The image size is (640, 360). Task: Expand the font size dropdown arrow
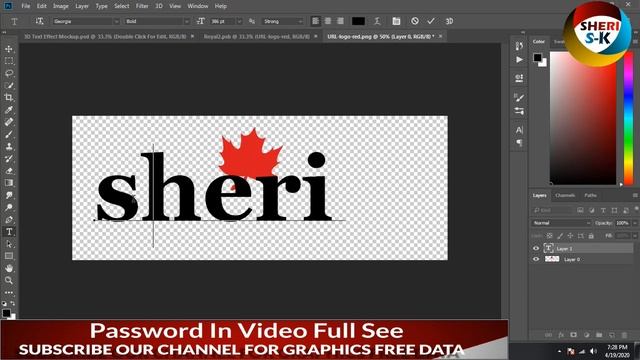(x=240, y=21)
